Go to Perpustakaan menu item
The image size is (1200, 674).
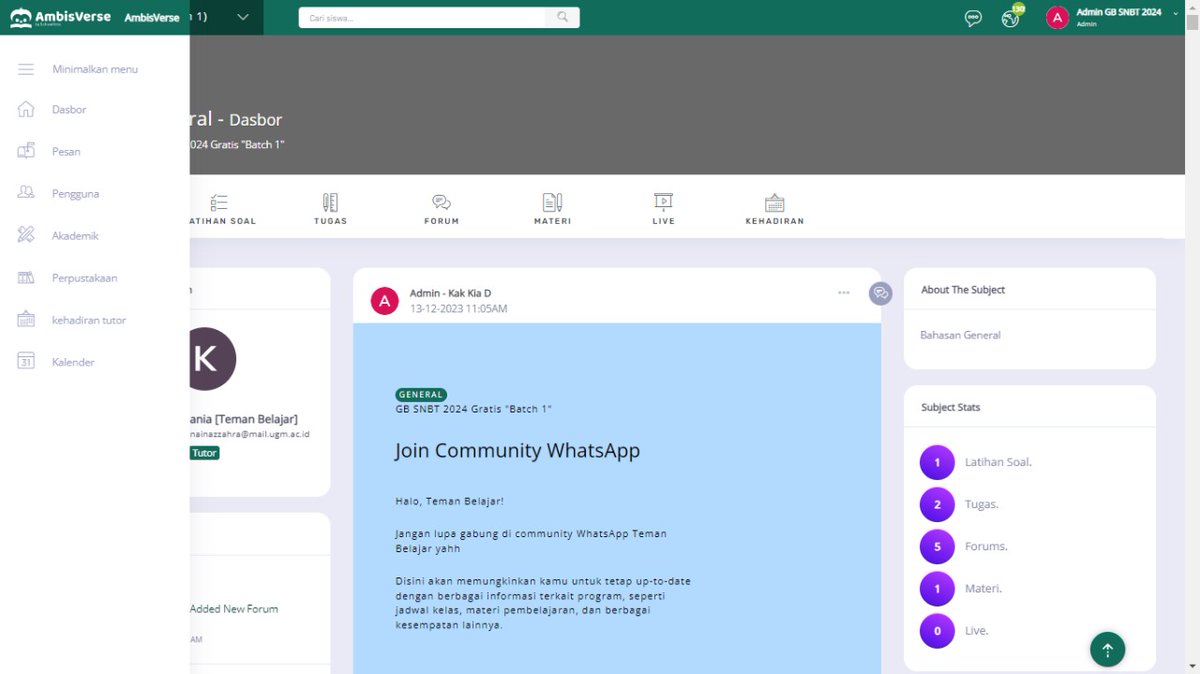(85, 278)
